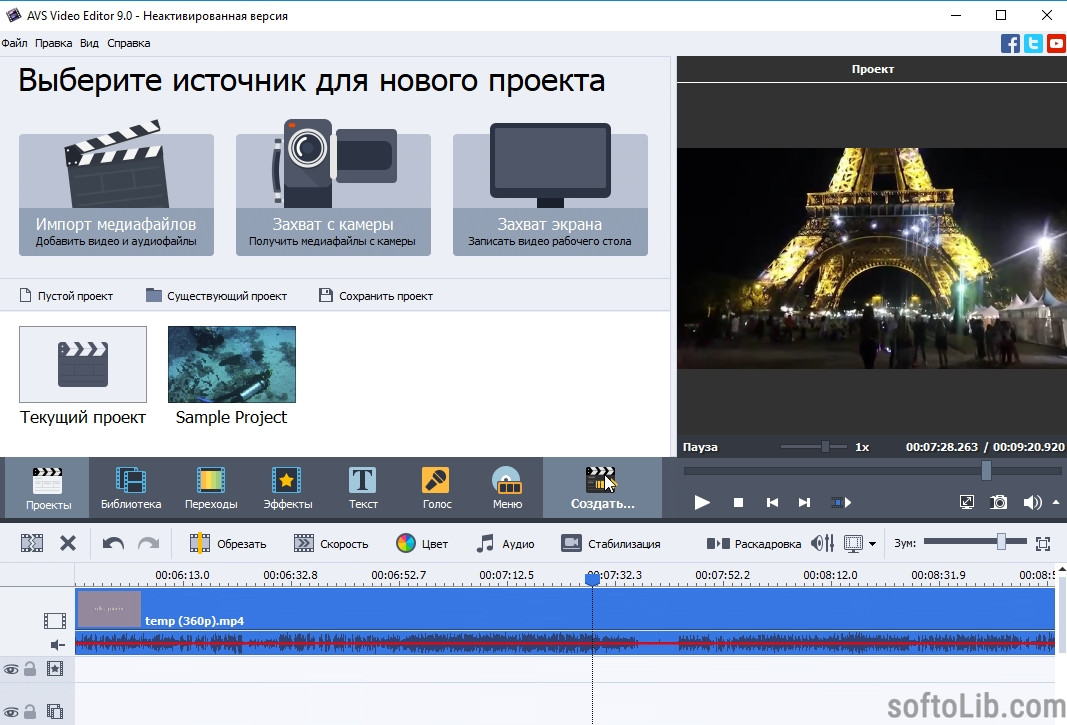
Task: Choose Импорт медиафайлов
Action: tap(116, 195)
